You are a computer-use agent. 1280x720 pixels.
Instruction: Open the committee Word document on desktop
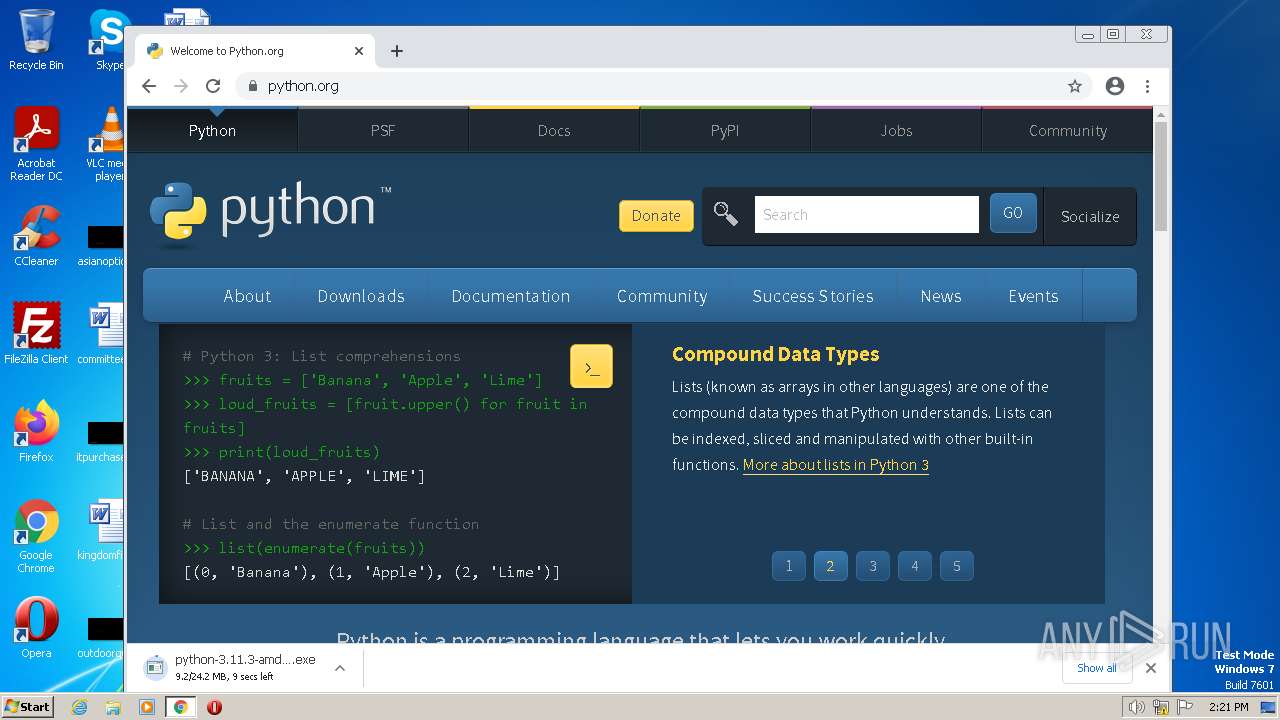click(101, 333)
